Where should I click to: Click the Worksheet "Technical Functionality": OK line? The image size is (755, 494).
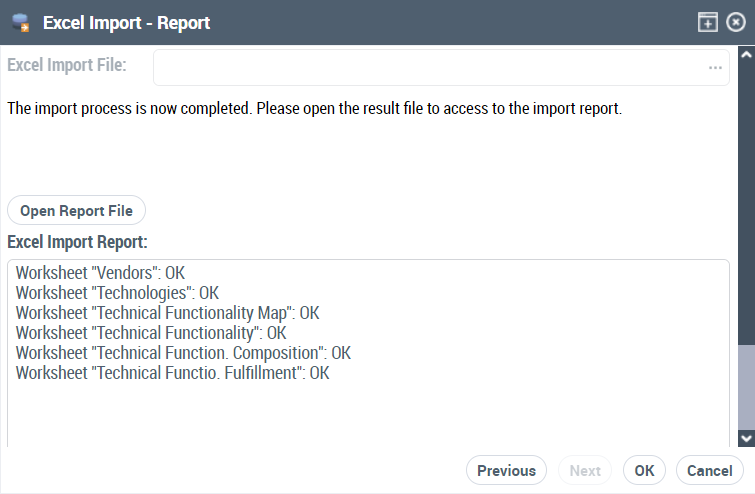point(151,333)
